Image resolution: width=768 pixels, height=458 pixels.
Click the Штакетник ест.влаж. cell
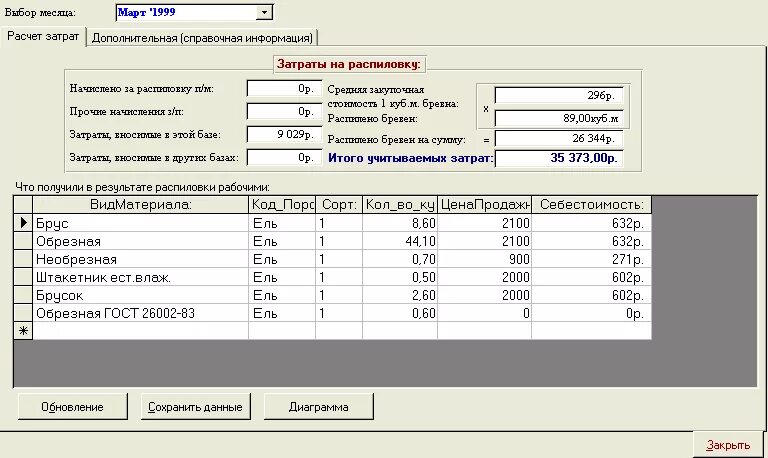click(x=141, y=277)
